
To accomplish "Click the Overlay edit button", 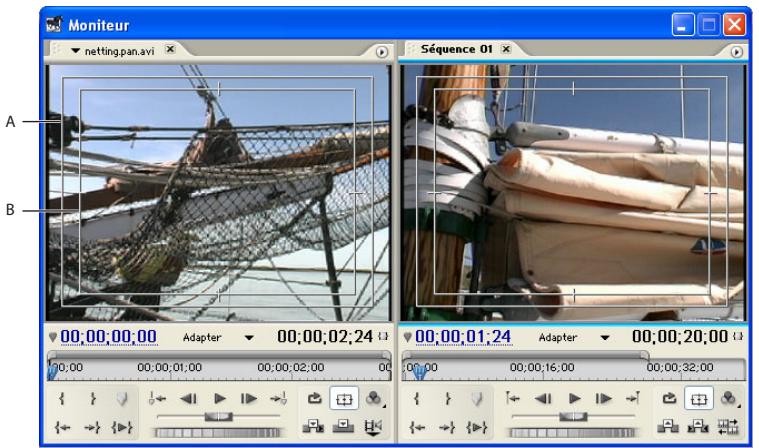I will (x=343, y=426).
